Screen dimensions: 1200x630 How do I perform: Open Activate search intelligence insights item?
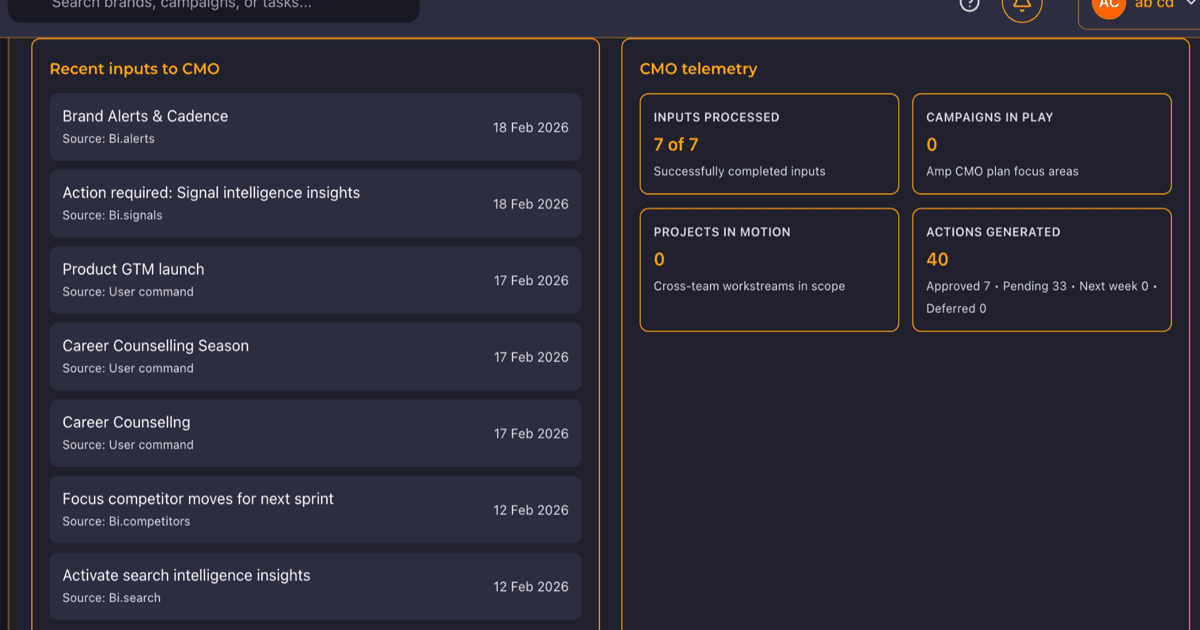pyautogui.click(x=315, y=586)
